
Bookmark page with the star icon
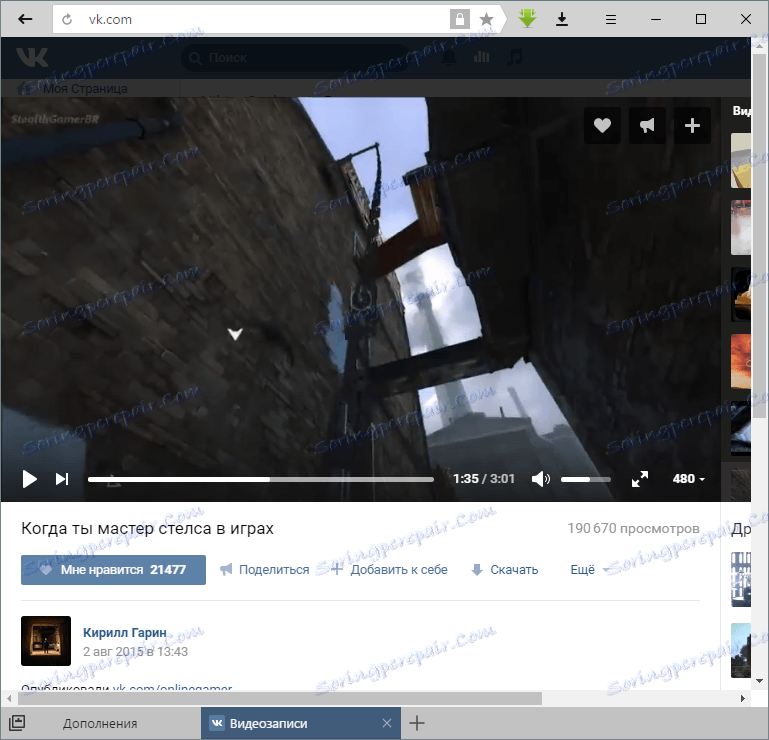[486, 19]
